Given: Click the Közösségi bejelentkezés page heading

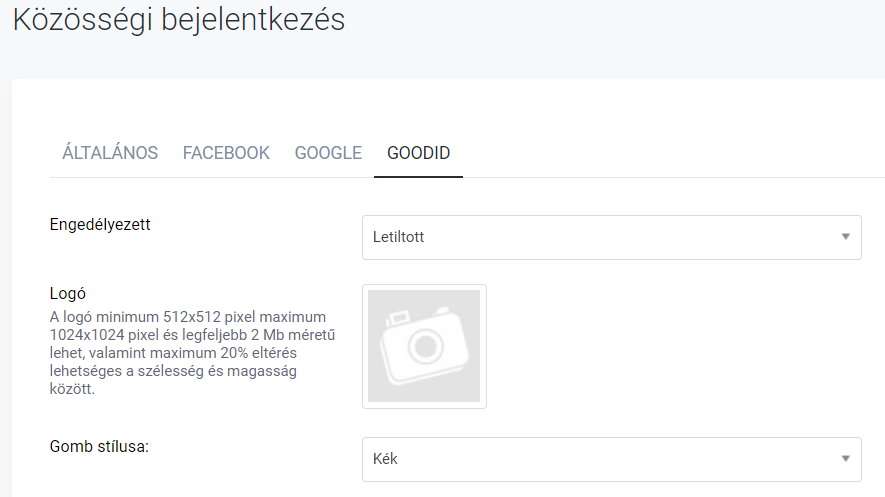Looking at the screenshot, I should [178, 20].
